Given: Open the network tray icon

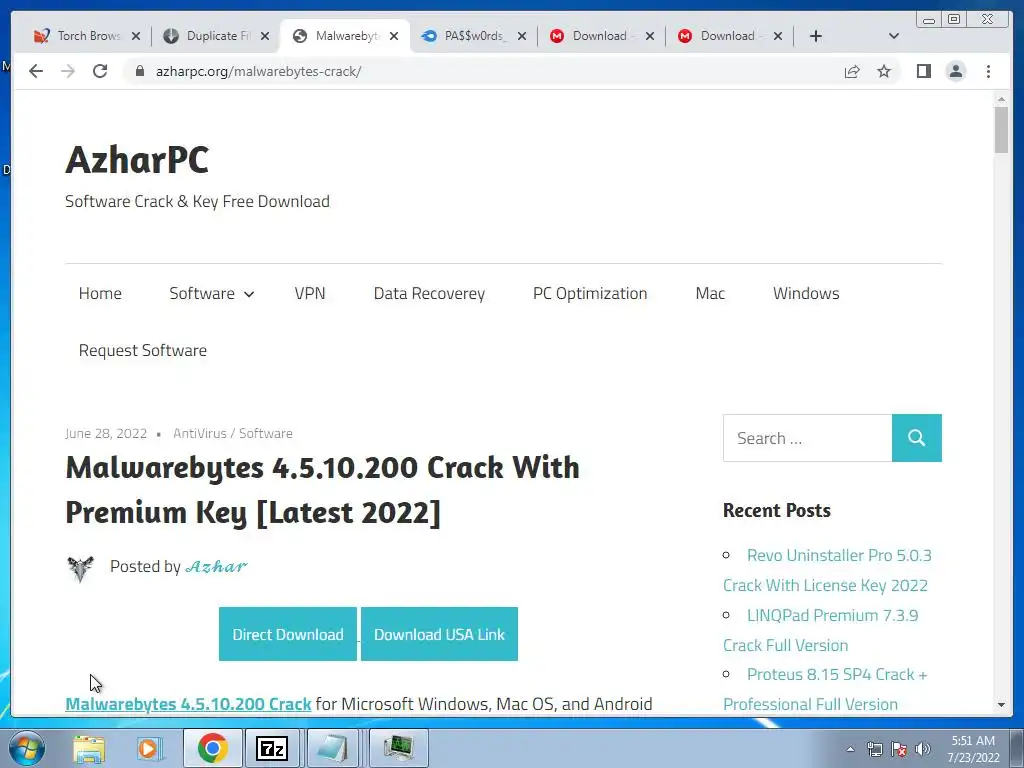Looking at the screenshot, I should (x=875, y=749).
